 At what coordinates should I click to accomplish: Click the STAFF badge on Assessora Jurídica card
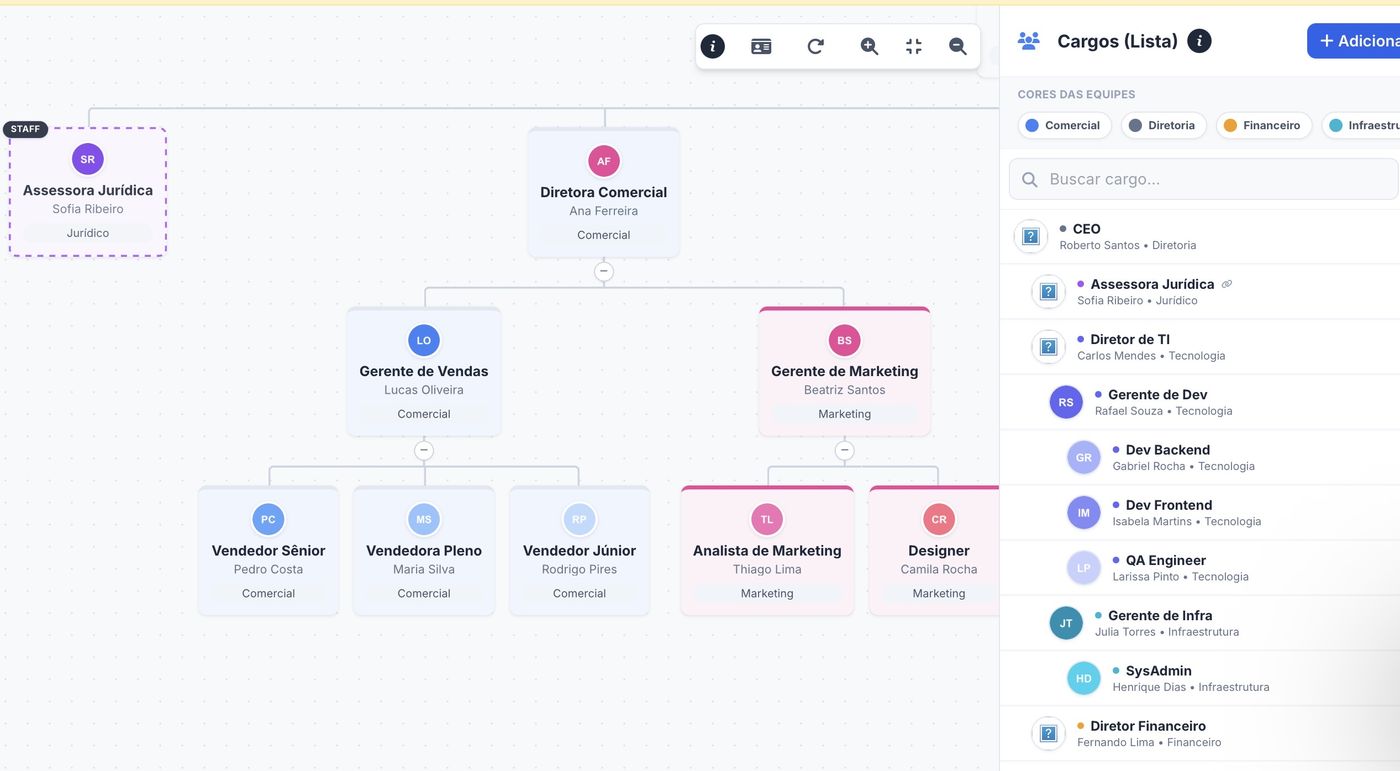point(26,129)
